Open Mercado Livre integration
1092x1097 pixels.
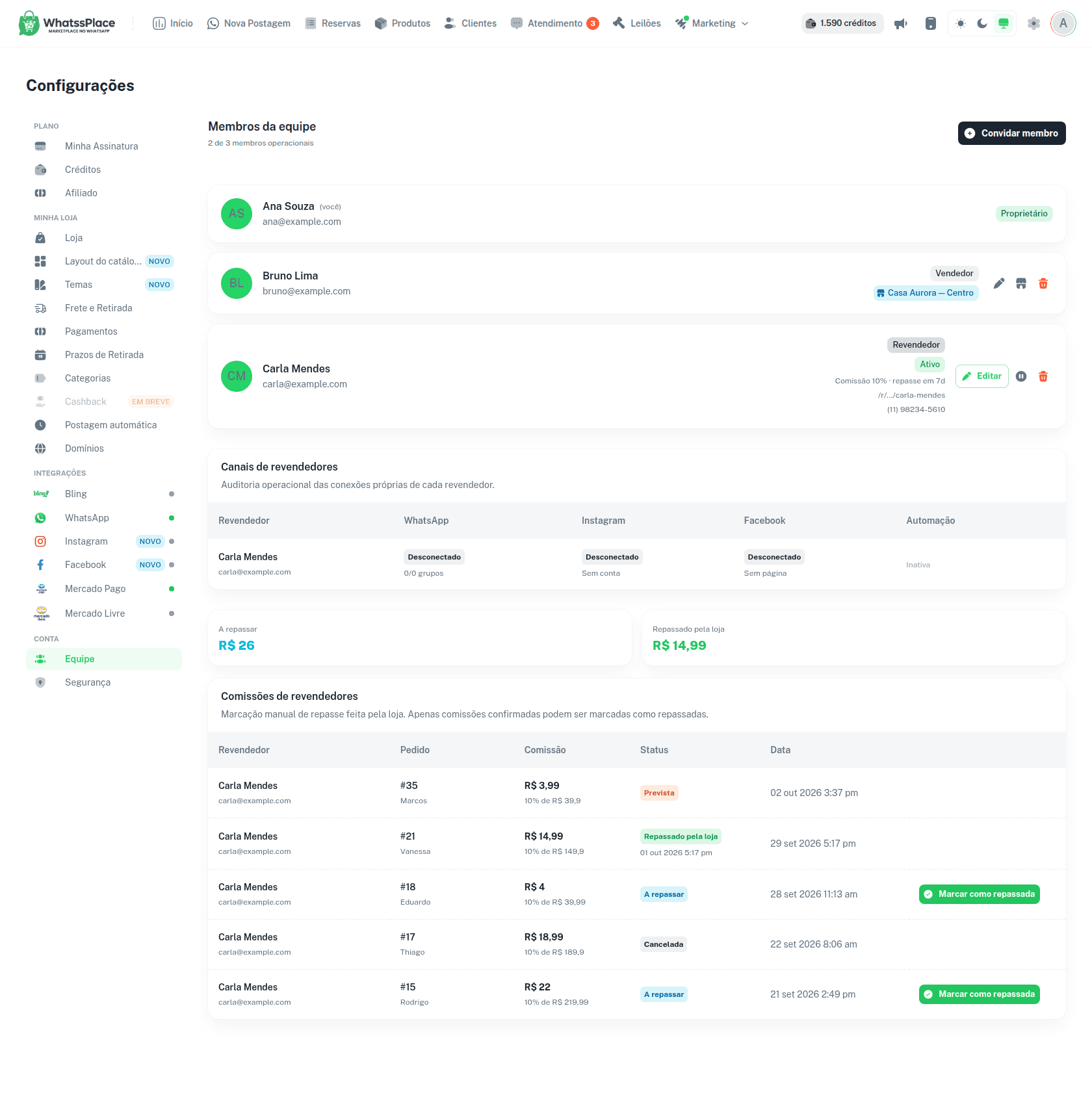[x=104, y=613]
